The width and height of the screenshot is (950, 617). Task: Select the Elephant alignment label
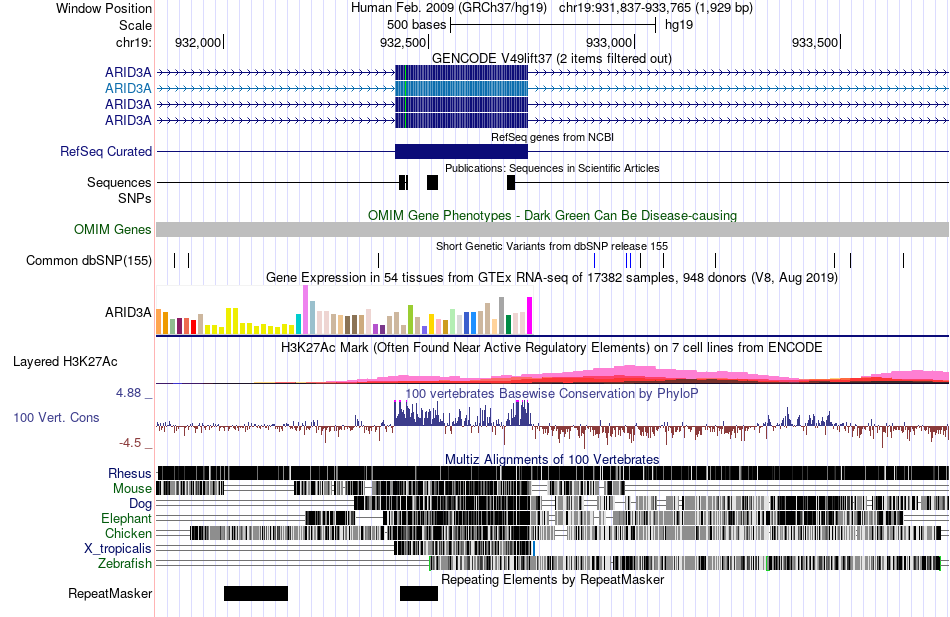click(x=126, y=519)
